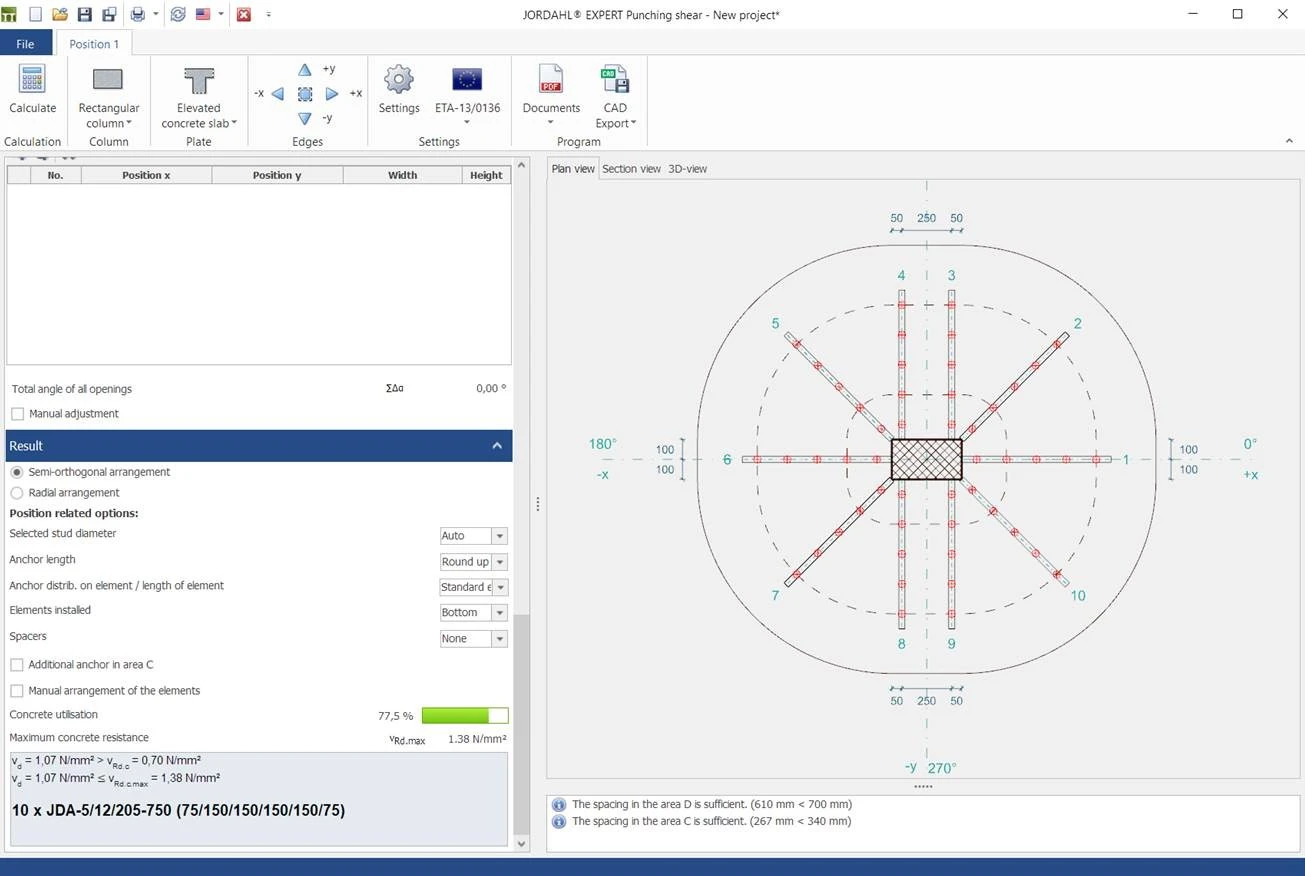Click the refresh icon in quick access toolbar
The width and height of the screenshot is (1305, 876).
pyautogui.click(x=178, y=14)
